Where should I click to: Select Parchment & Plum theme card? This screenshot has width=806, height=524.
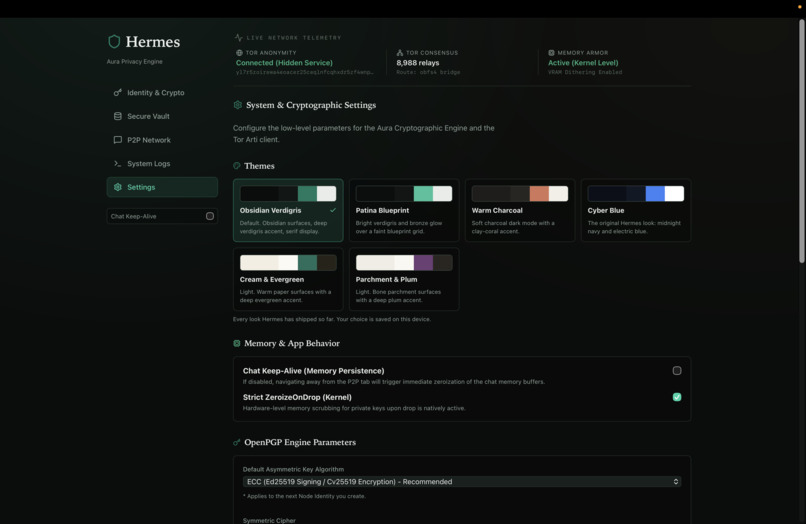404,279
